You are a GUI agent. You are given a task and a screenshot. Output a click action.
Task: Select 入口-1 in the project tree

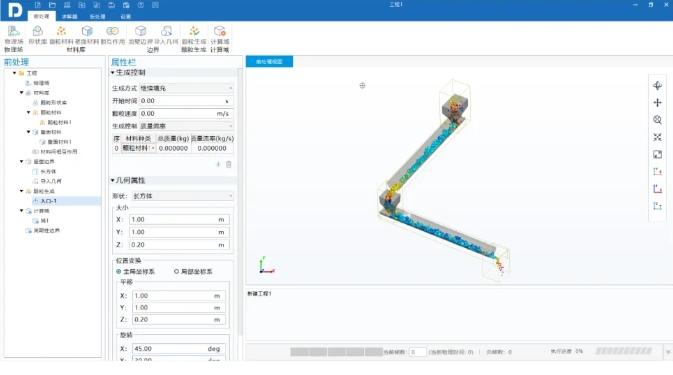coord(49,201)
